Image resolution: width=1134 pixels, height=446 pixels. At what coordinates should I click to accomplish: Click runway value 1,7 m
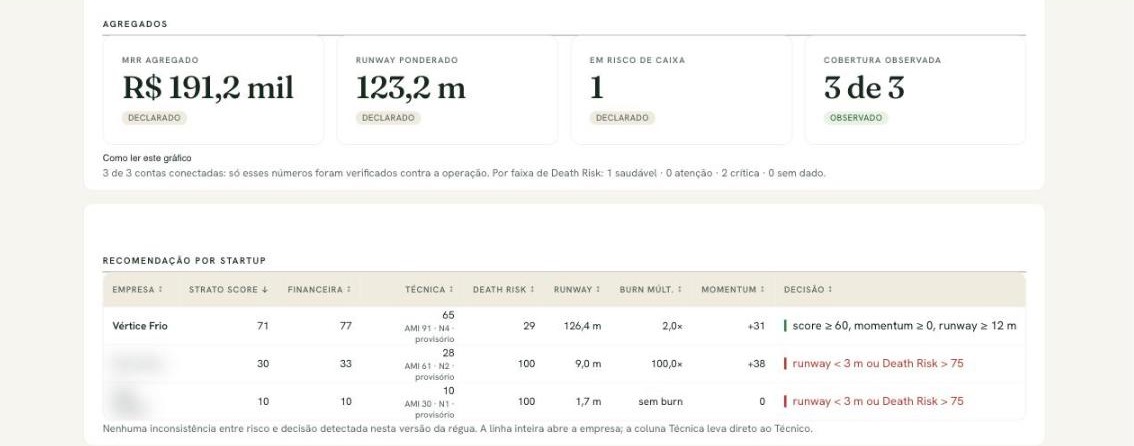pyautogui.click(x=589, y=401)
